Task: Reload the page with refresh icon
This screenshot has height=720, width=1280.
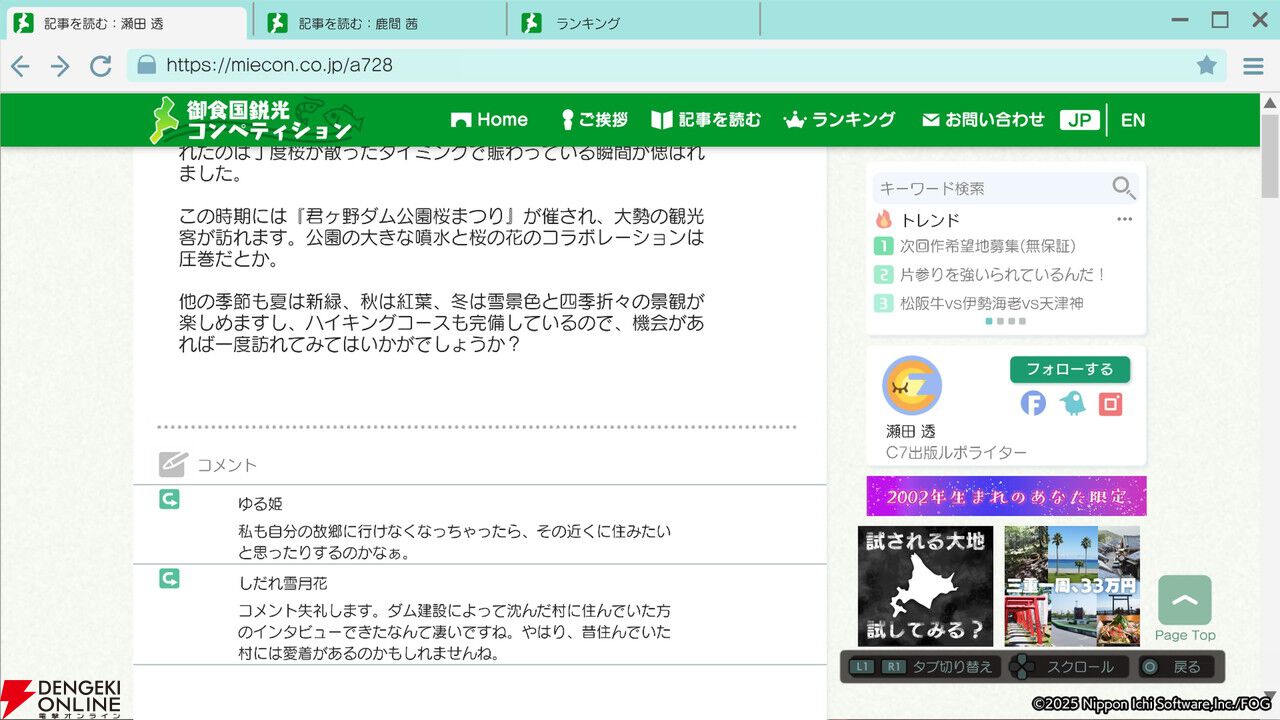Action: (x=100, y=66)
